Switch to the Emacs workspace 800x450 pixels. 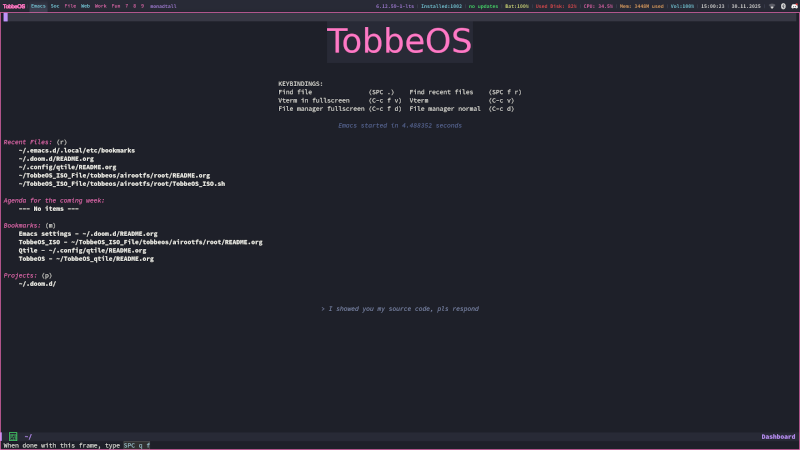(x=38, y=6)
